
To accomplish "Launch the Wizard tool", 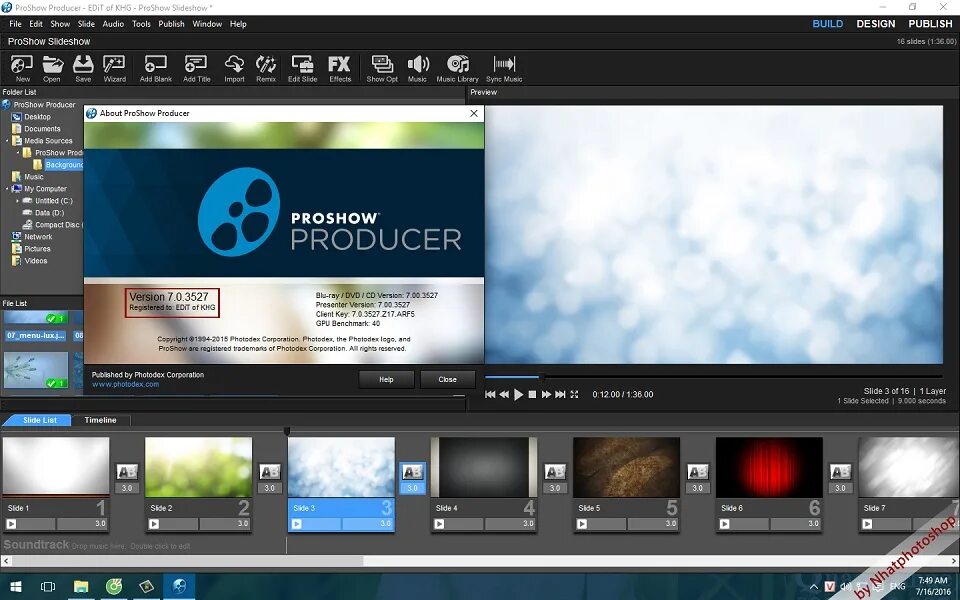I will click(114, 68).
